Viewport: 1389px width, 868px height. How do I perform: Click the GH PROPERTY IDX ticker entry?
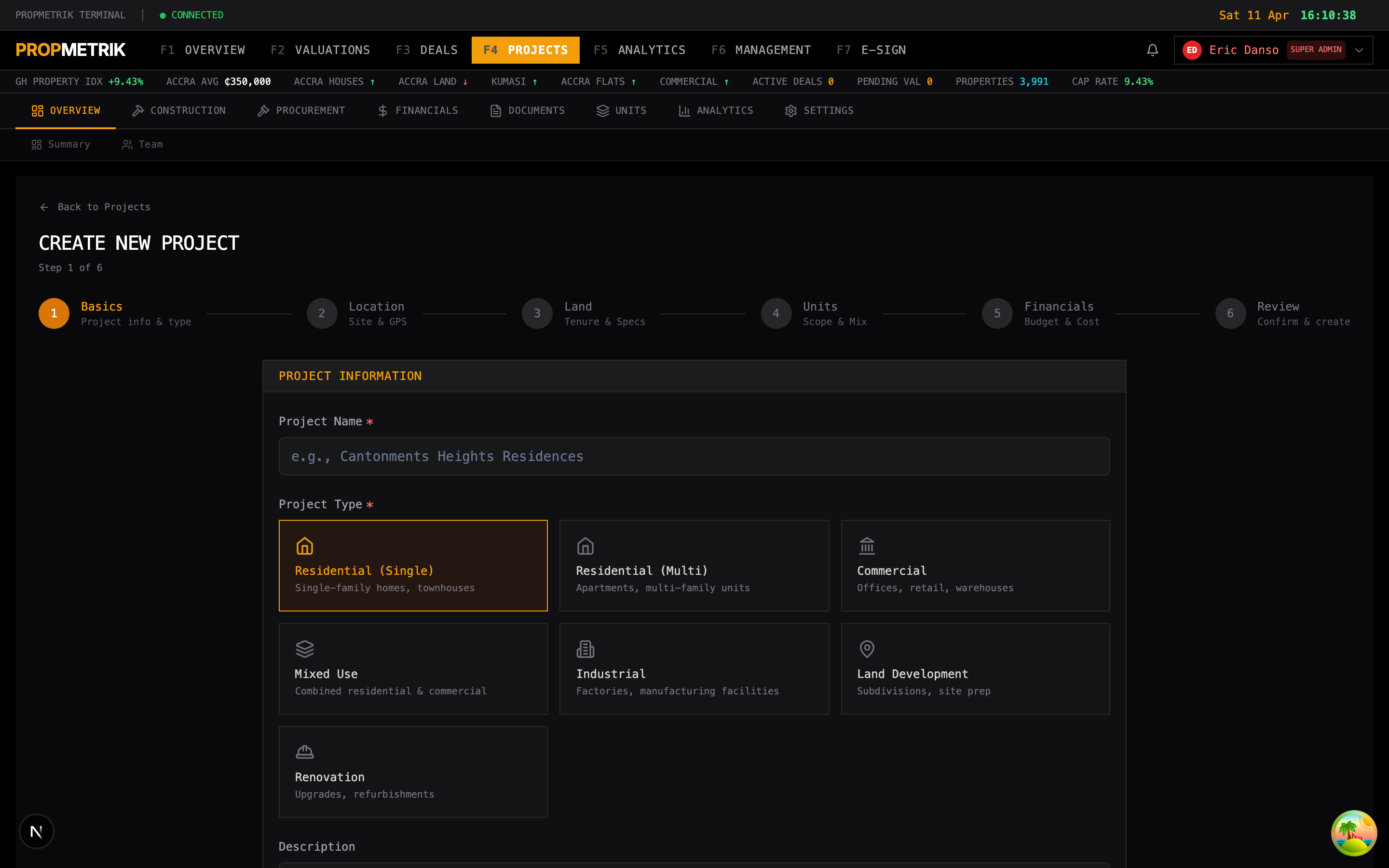(x=79, y=81)
